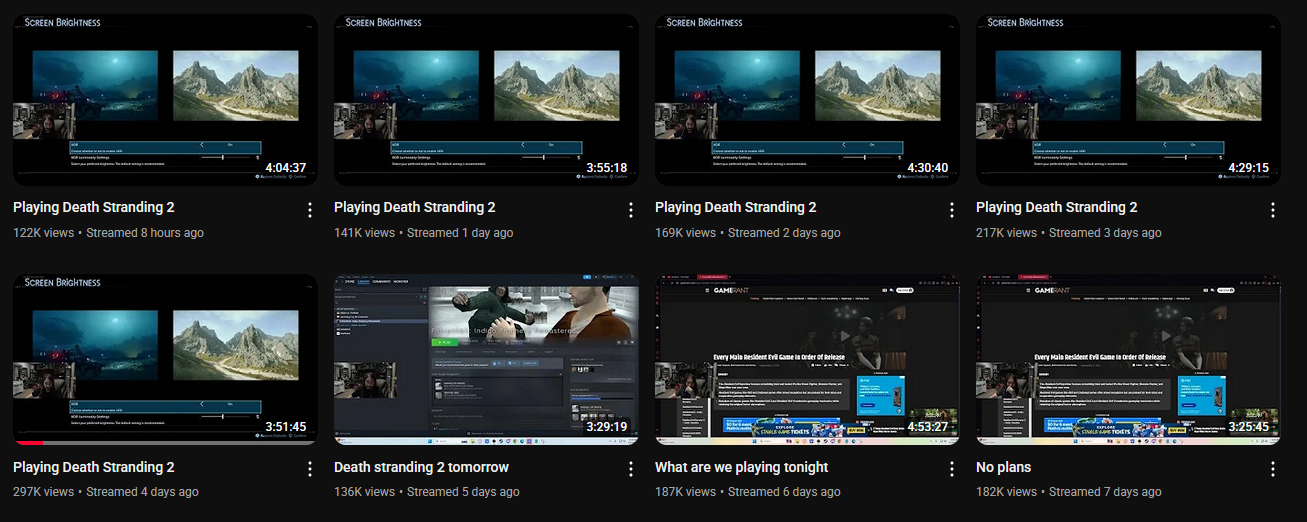Open thumbnail of No plans video
Image resolution: width=1307 pixels, height=522 pixels.
[x=1128, y=359]
